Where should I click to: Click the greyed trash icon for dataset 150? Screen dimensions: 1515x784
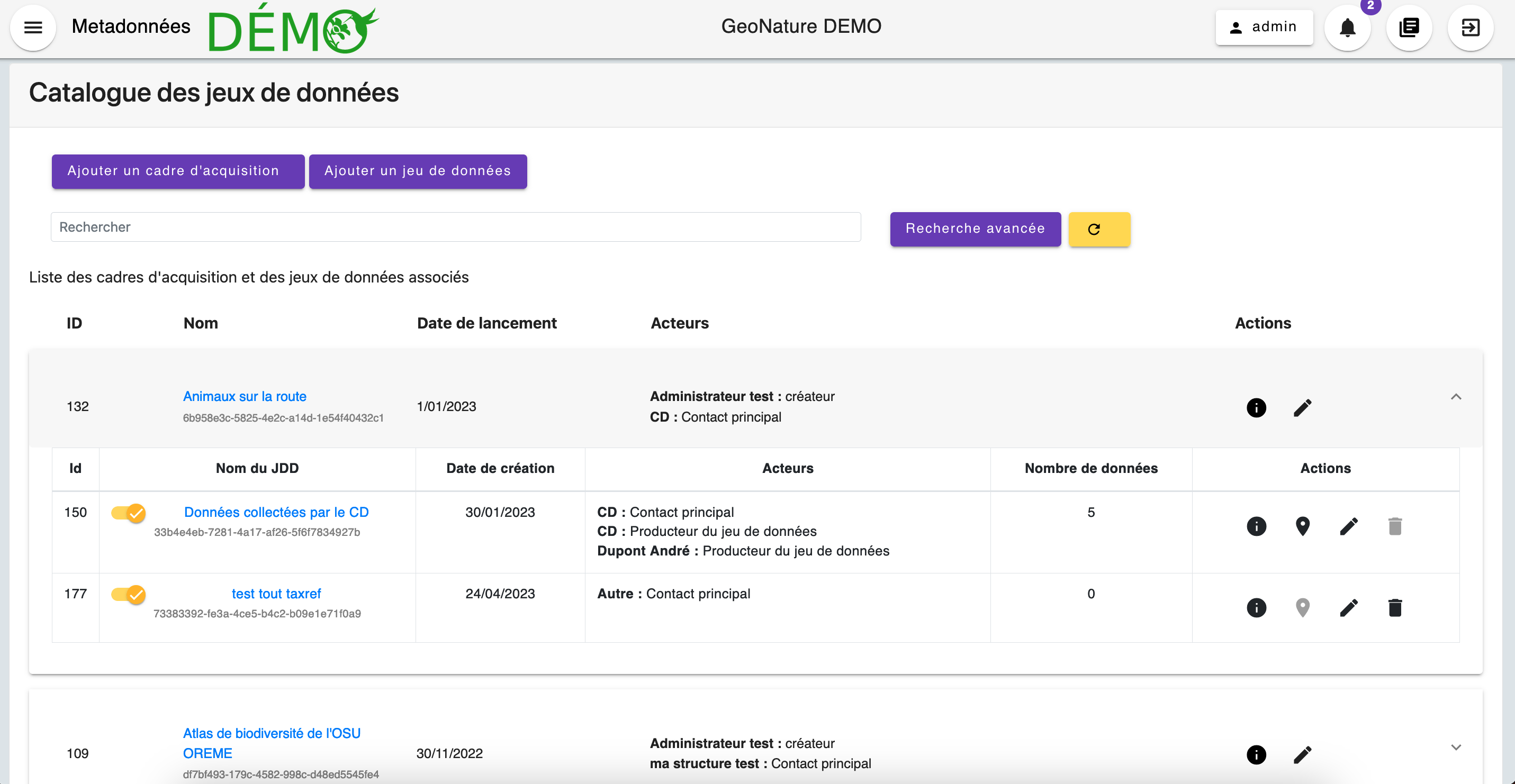click(x=1395, y=526)
